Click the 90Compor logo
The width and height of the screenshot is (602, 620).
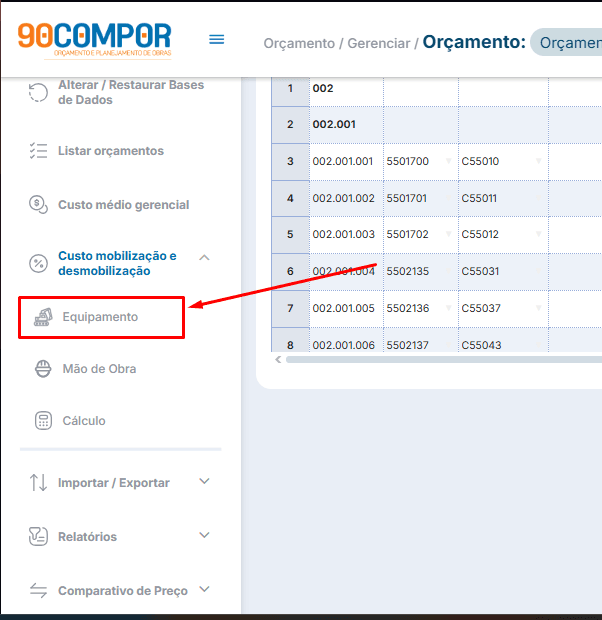click(x=95, y=41)
